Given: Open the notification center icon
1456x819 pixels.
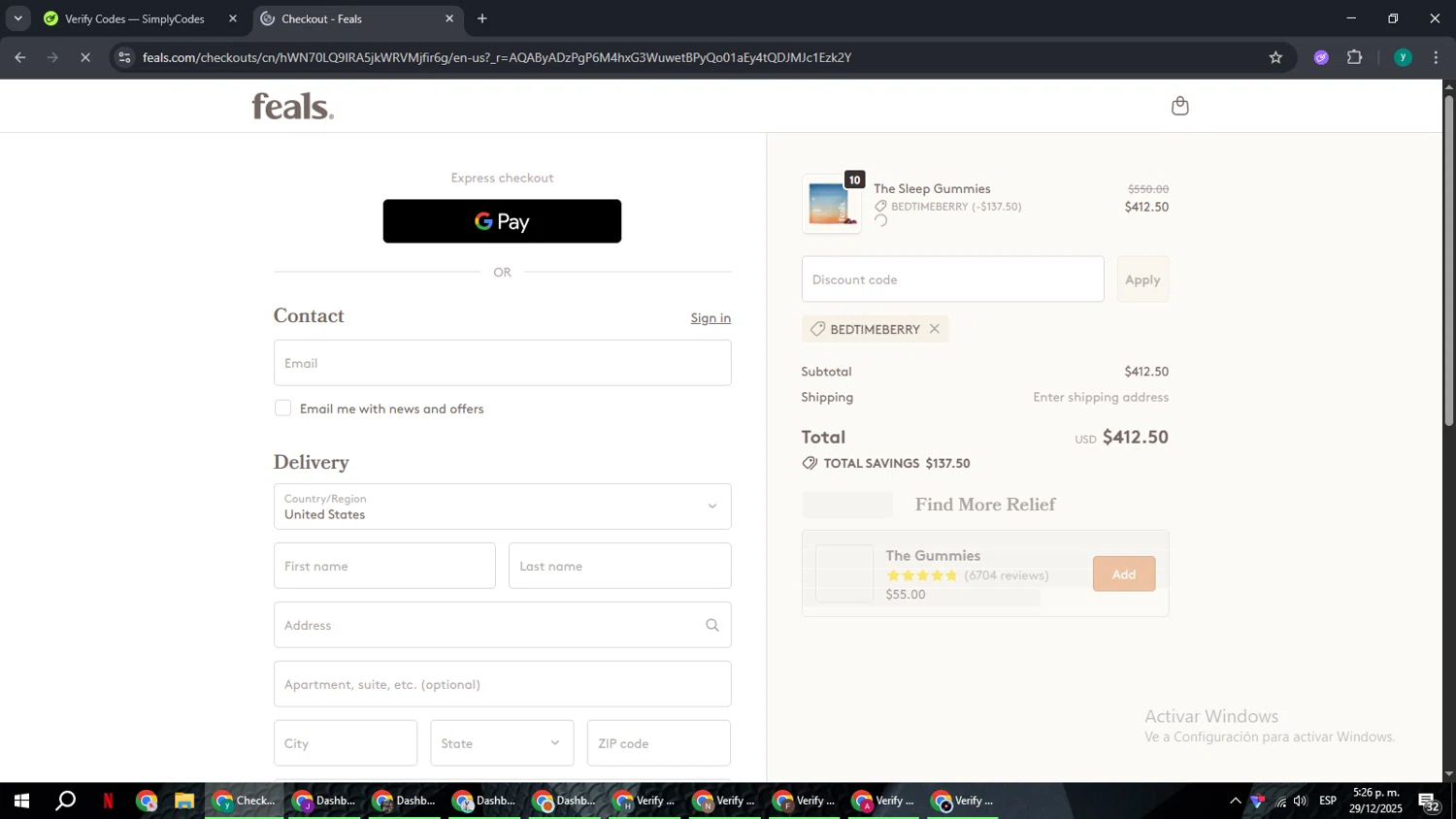Looking at the screenshot, I should coord(1430,802).
